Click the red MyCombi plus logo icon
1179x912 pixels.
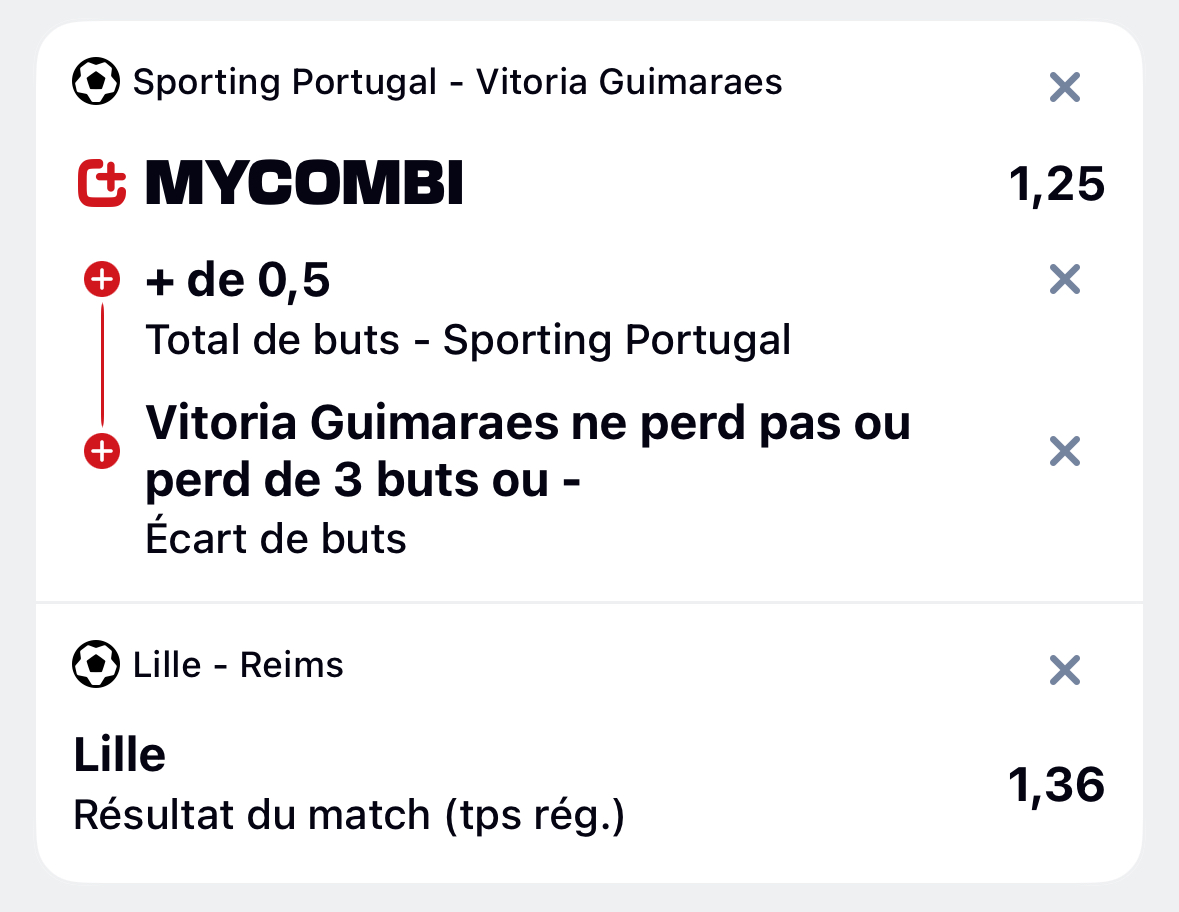coord(102,183)
